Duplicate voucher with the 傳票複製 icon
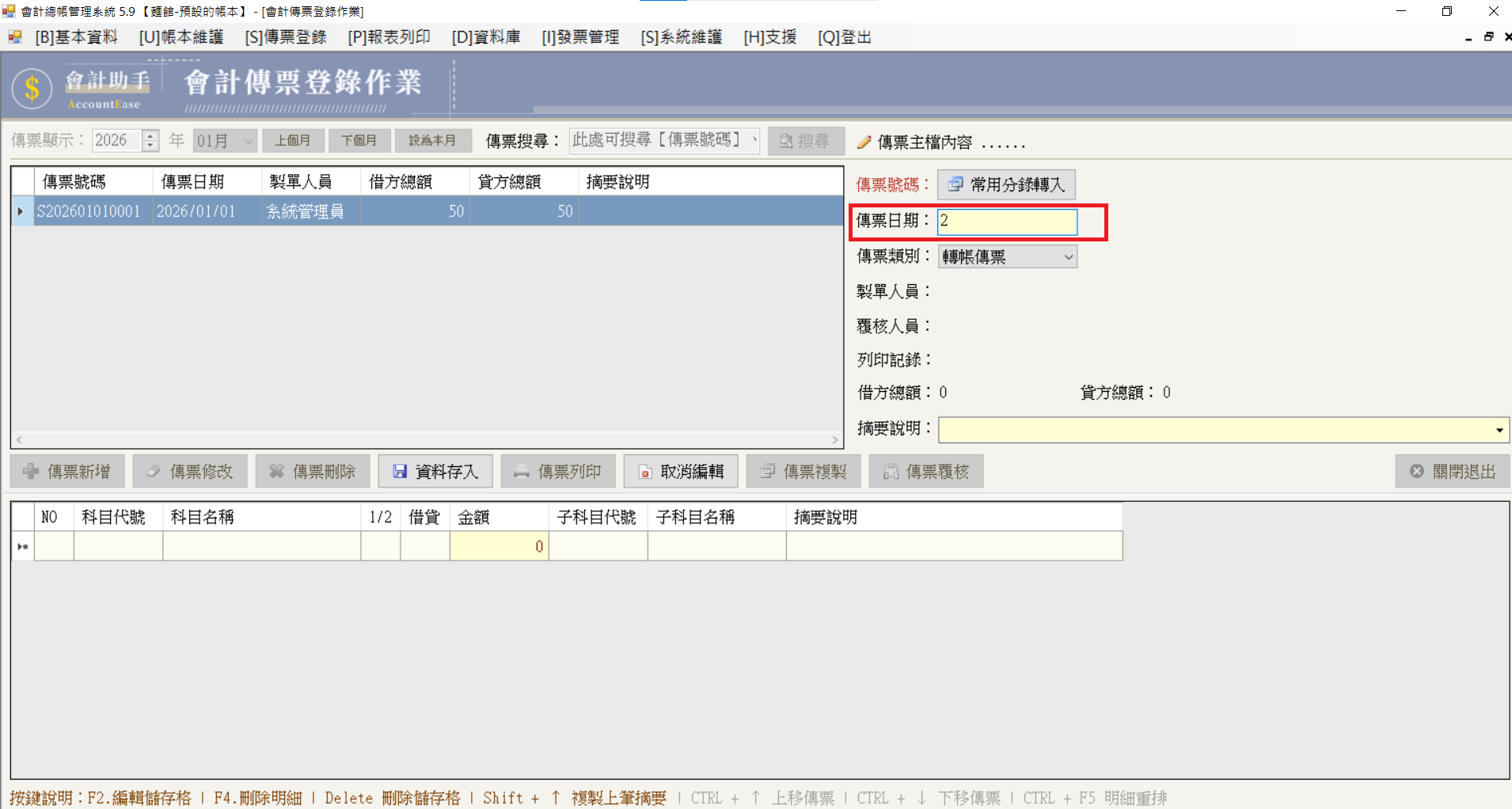 [x=766, y=471]
